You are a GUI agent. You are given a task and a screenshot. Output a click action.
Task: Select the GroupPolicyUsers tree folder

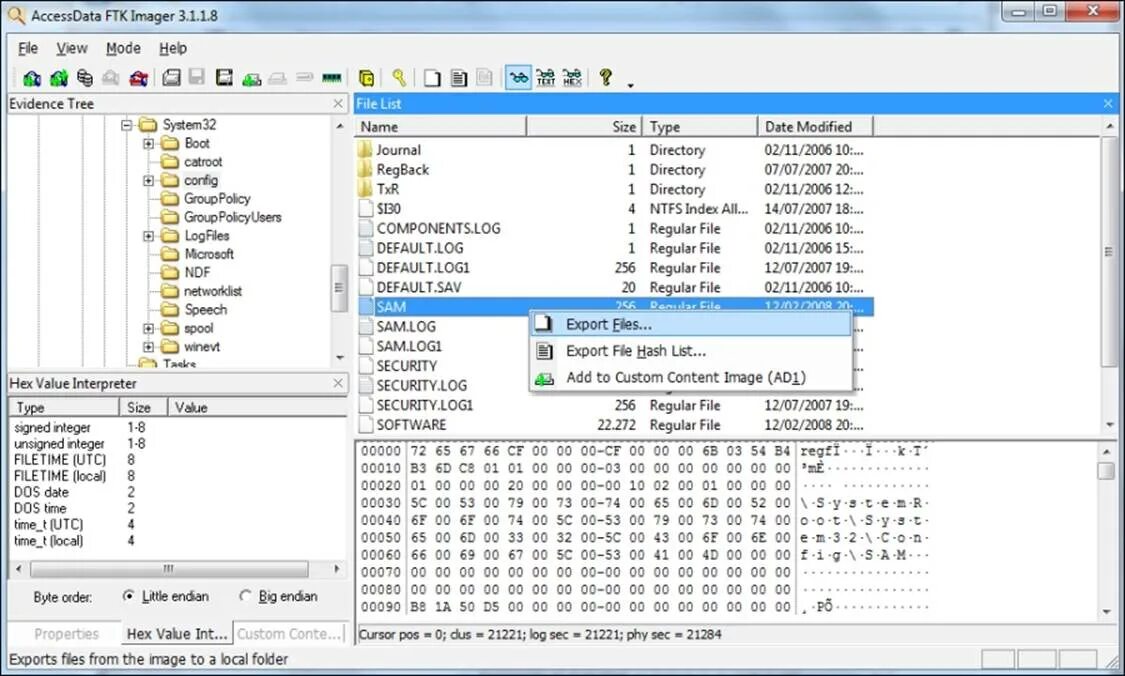[x=232, y=217]
